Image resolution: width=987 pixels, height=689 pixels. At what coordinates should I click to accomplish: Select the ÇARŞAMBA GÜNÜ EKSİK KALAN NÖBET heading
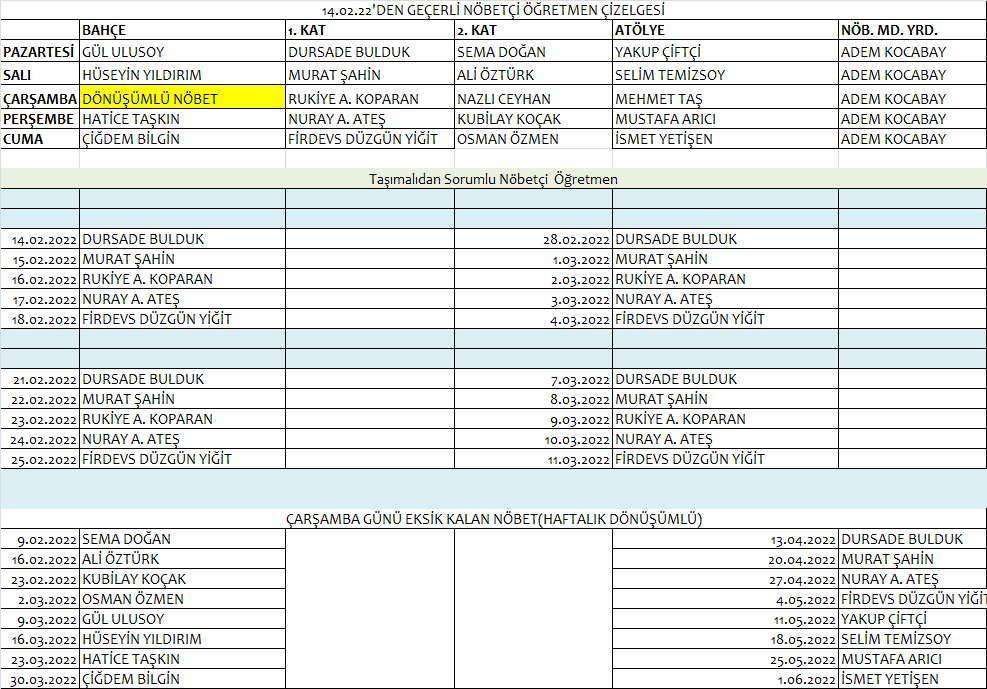[493, 519]
